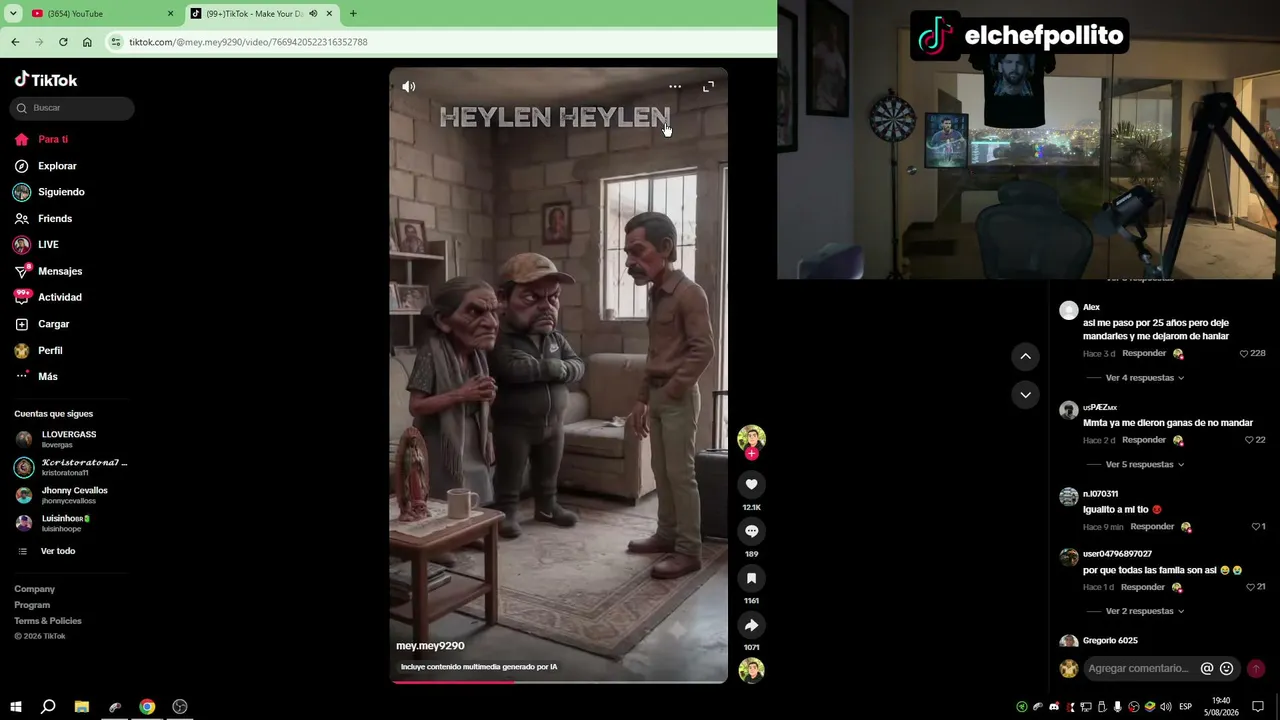Send the comment with the red arrow button
Image resolution: width=1280 pixels, height=720 pixels.
pyautogui.click(x=1256, y=669)
